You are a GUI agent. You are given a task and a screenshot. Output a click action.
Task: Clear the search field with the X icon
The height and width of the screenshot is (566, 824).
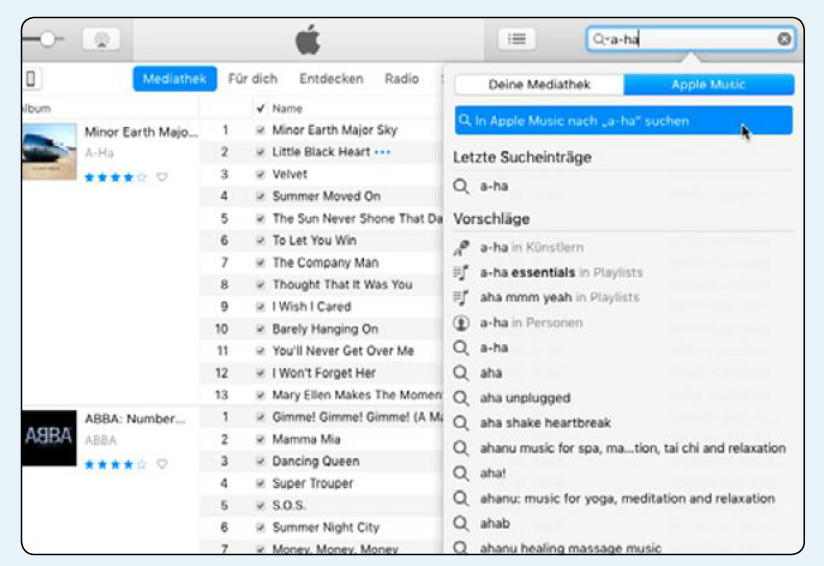(784, 39)
